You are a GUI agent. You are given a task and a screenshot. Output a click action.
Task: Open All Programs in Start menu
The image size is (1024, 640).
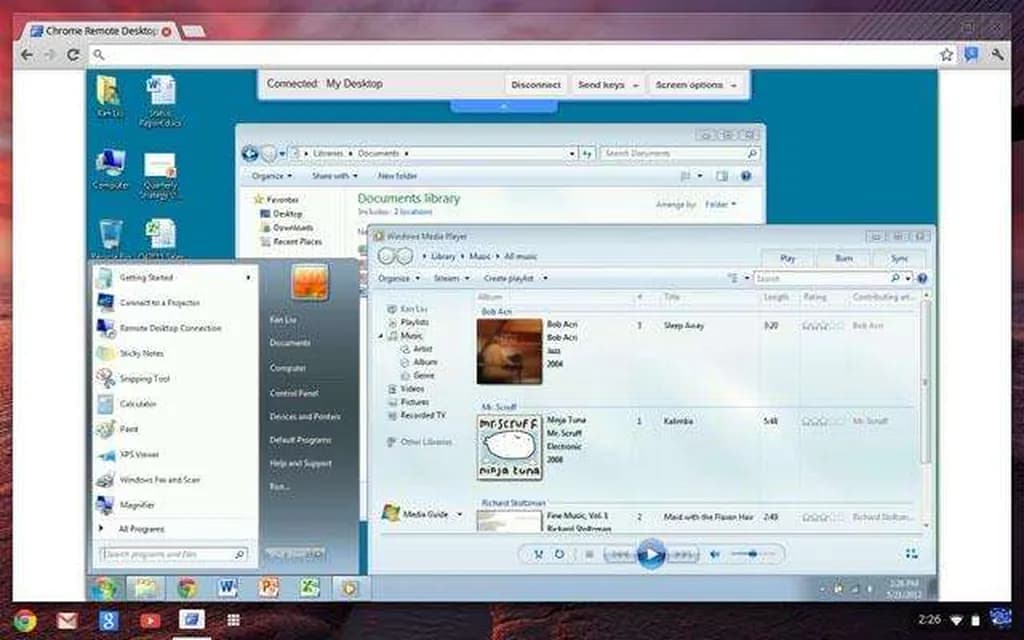(x=141, y=529)
